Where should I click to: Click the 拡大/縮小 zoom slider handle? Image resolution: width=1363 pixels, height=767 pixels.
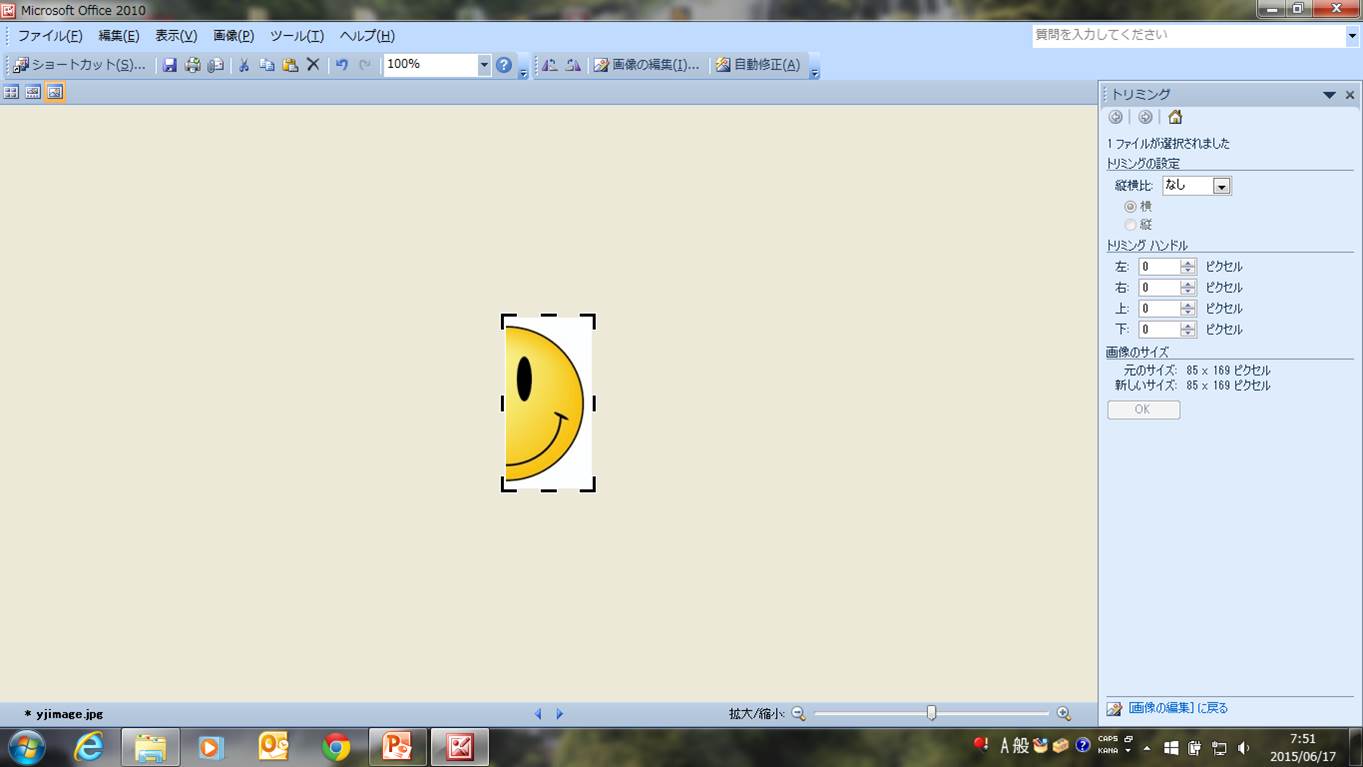pyautogui.click(x=931, y=713)
